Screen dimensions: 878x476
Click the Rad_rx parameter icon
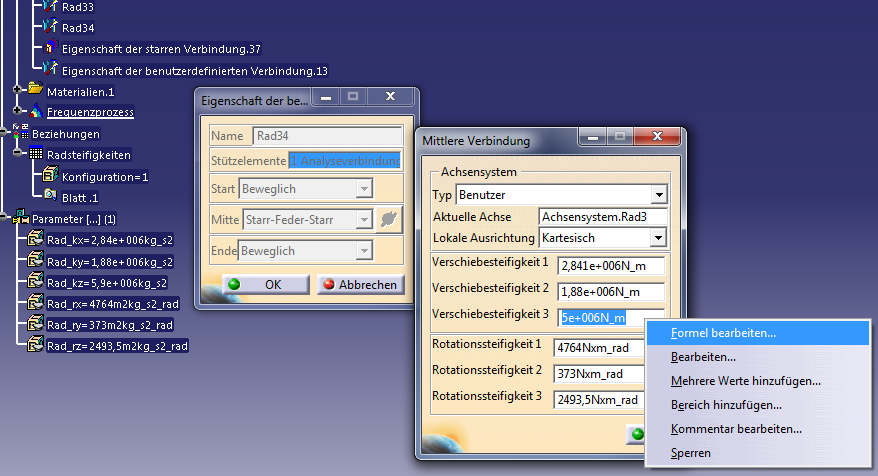coord(35,302)
